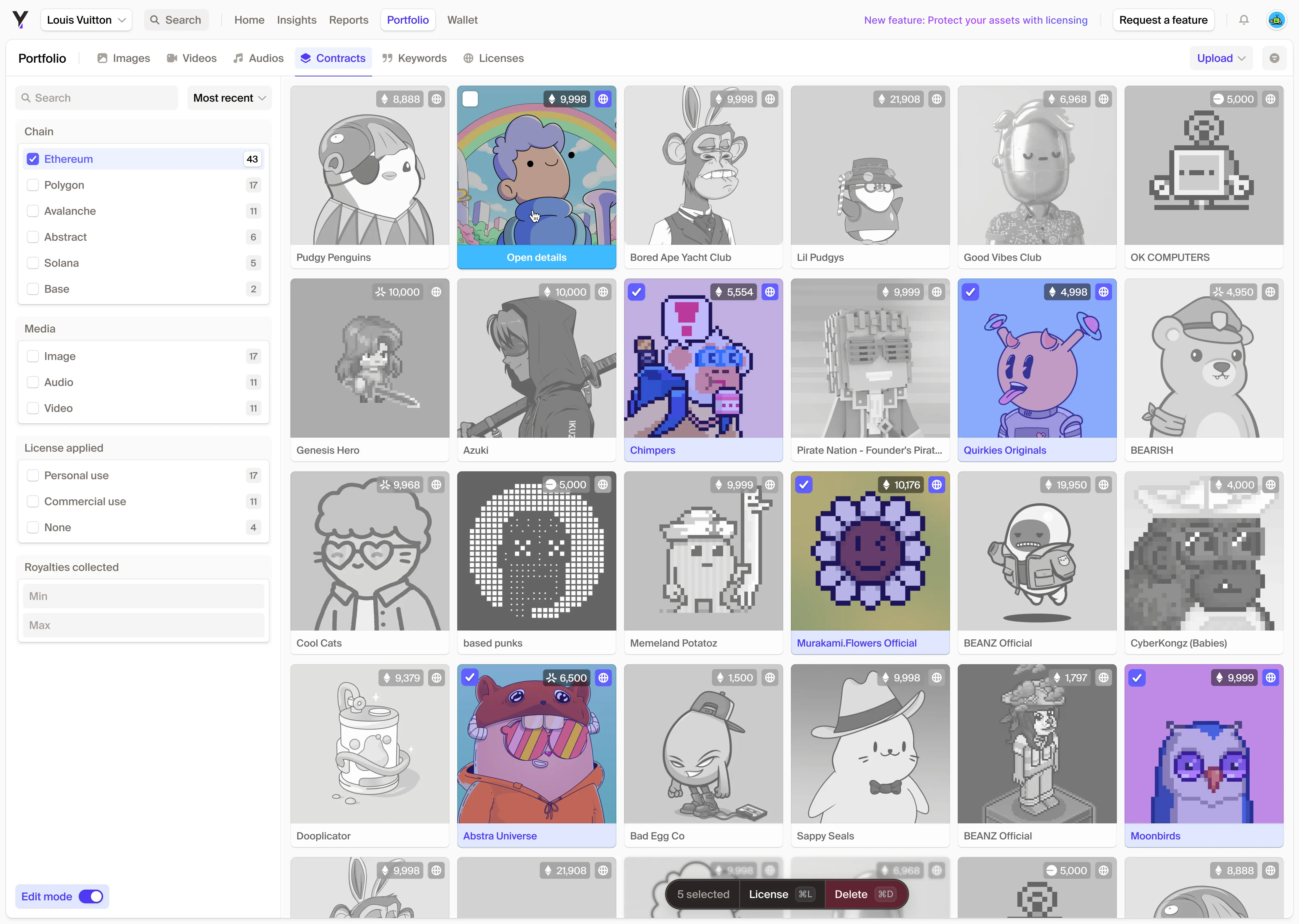Click the notification bell icon

click(1244, 20)
